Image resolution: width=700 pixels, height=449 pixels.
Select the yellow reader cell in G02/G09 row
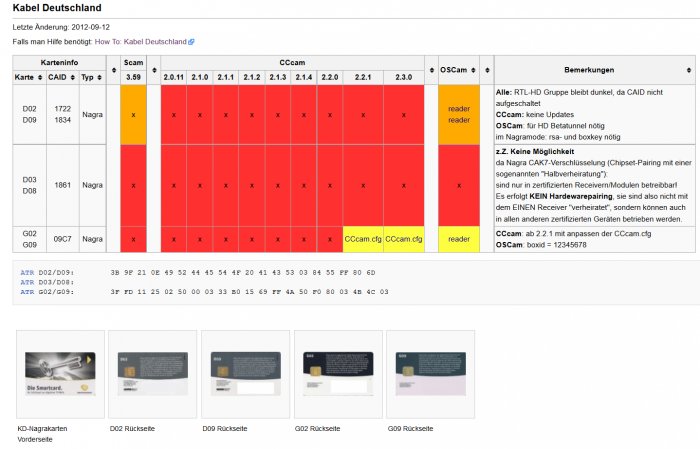coord(459,239)
